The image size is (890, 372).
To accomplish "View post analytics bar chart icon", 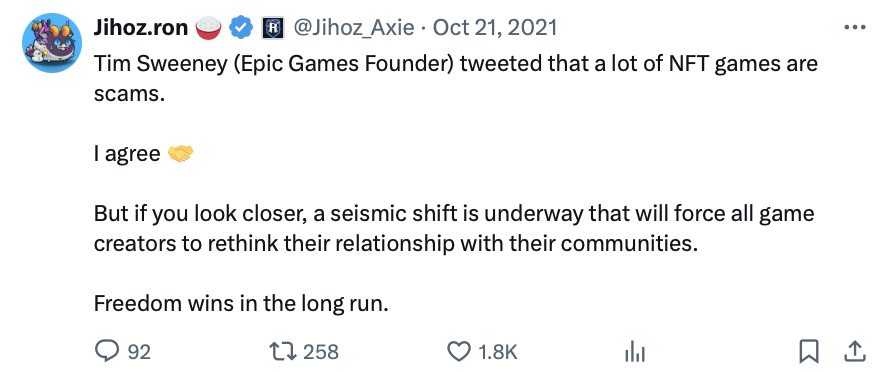I will (x=635, y=353).
